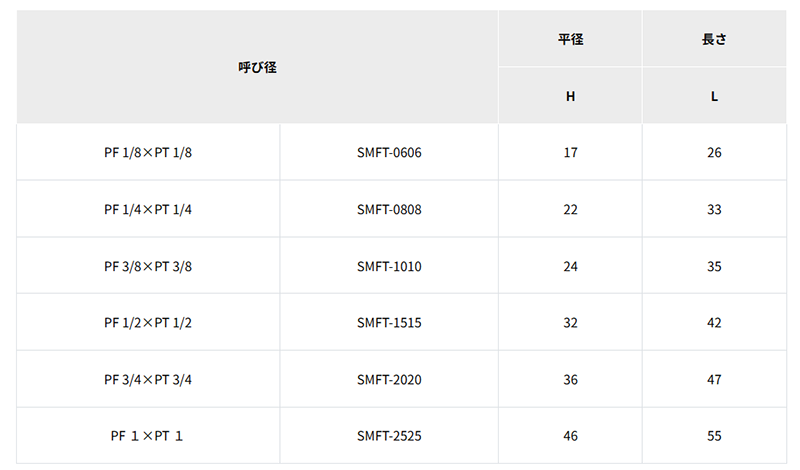Click the H subheader cell
800x470 pixels.
[x=570, y=96]
